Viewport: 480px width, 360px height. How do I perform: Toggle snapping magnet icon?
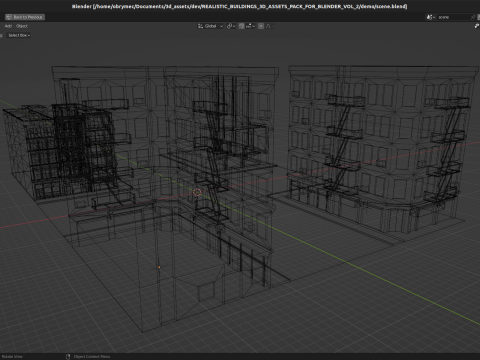click(241, 26)
